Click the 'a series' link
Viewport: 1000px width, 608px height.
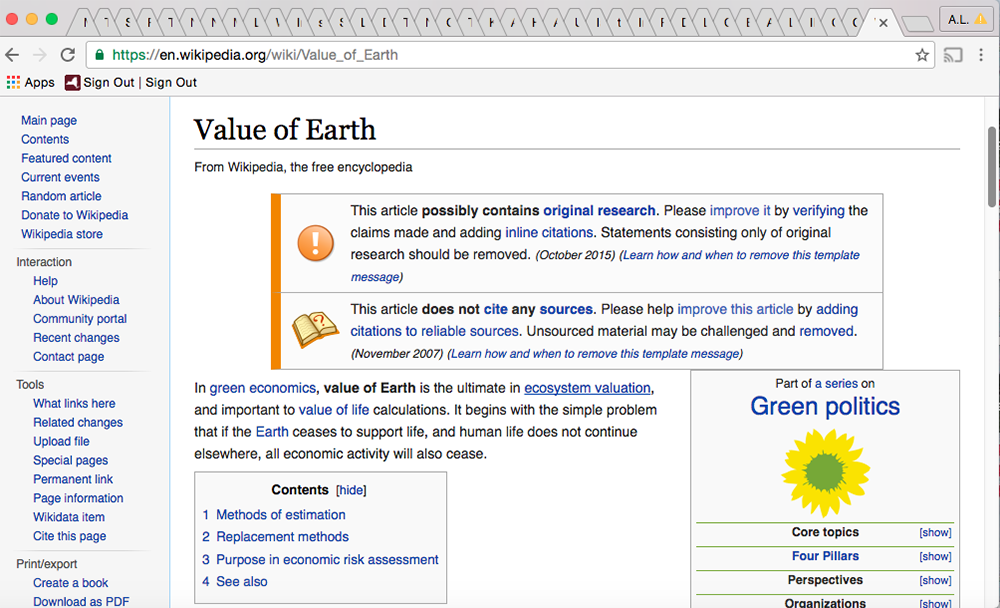pos(836,383)
